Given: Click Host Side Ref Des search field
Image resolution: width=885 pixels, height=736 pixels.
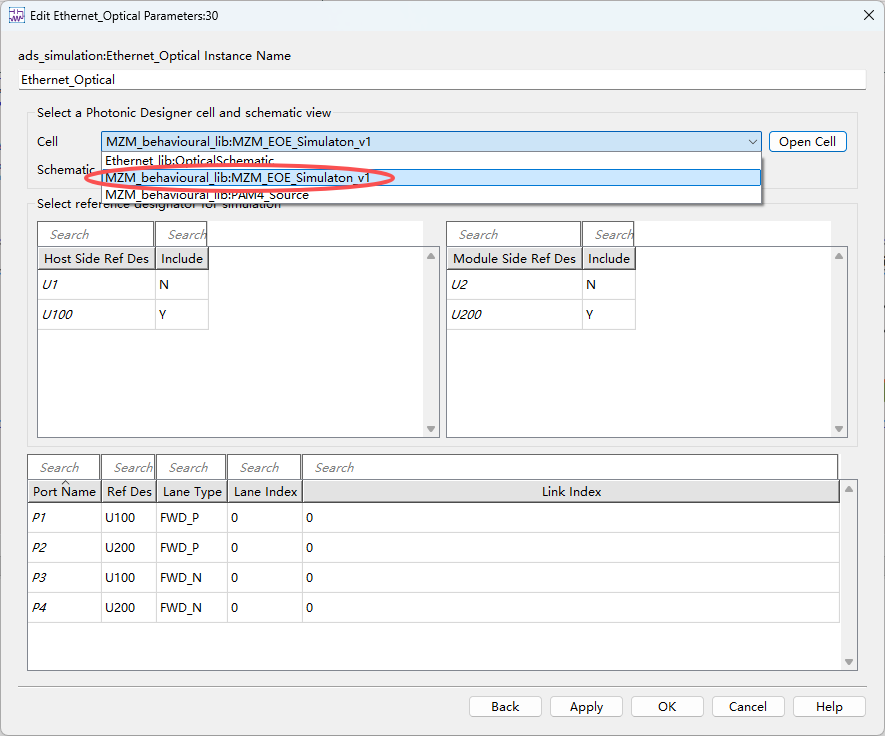Looking at the screenshot, I should pos(95,234).
